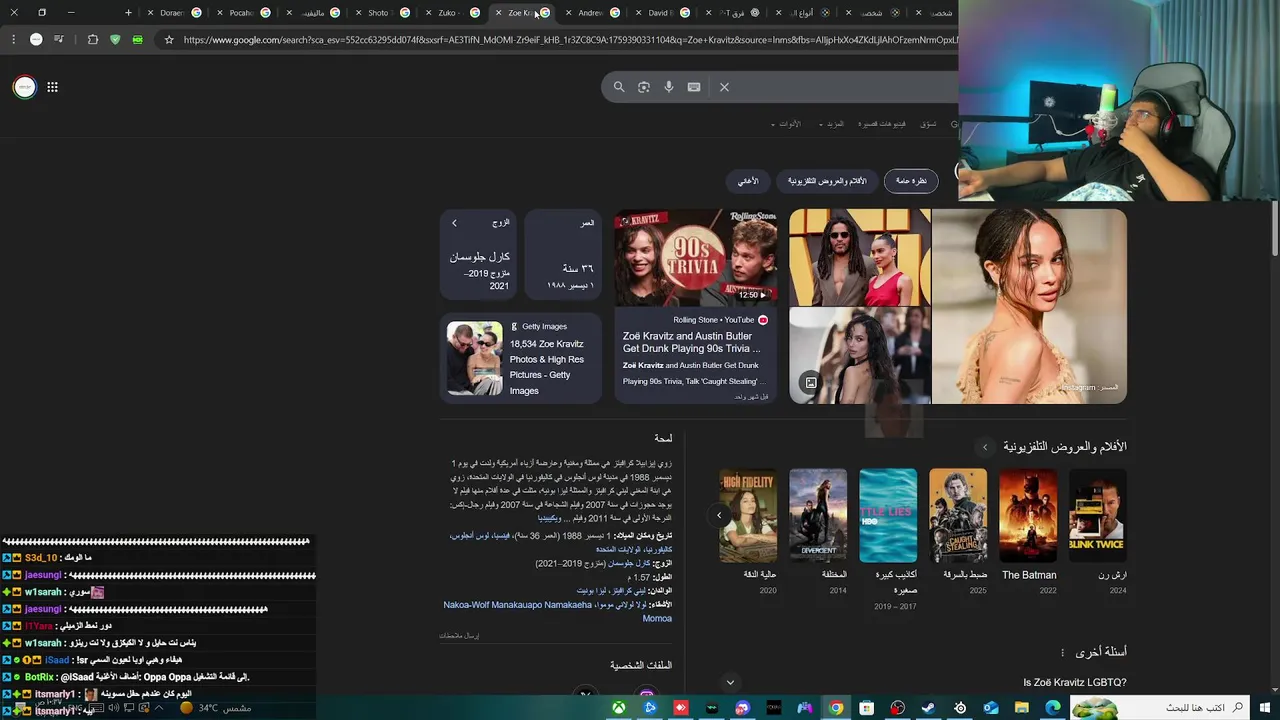Expand the spouse (الزوج) card arrow

point(454,223)
